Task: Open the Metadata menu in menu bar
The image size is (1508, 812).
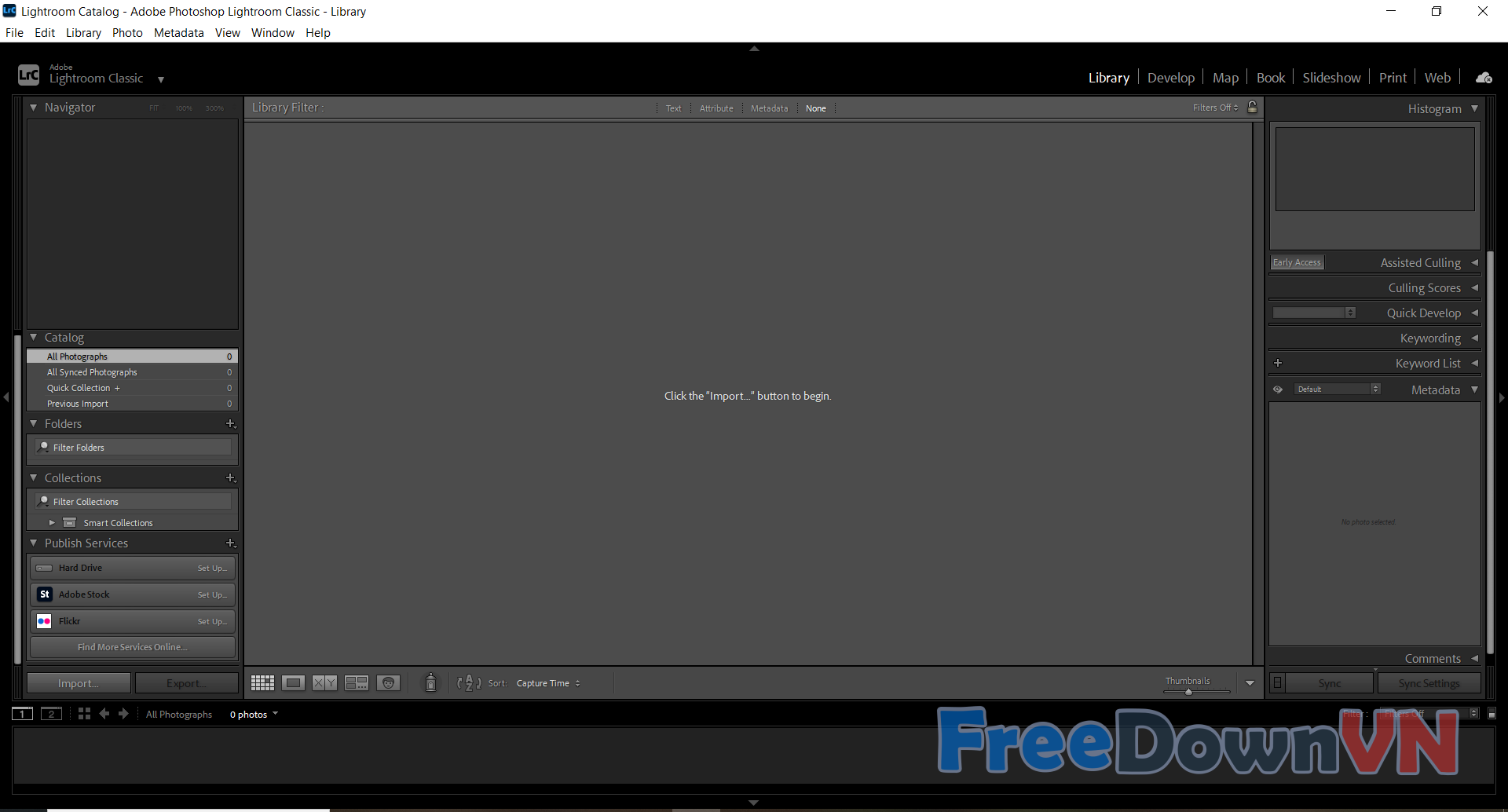Action: (178, 33)
